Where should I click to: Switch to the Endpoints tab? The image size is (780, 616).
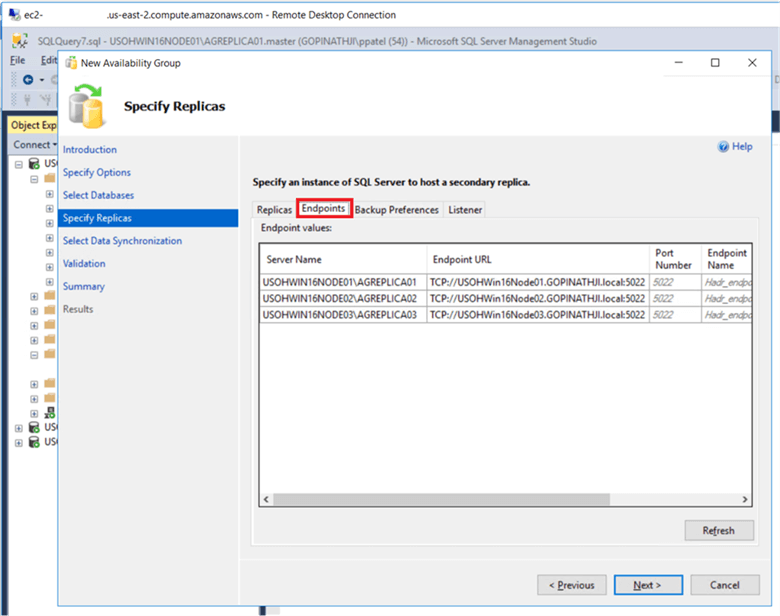pos(324,208)
